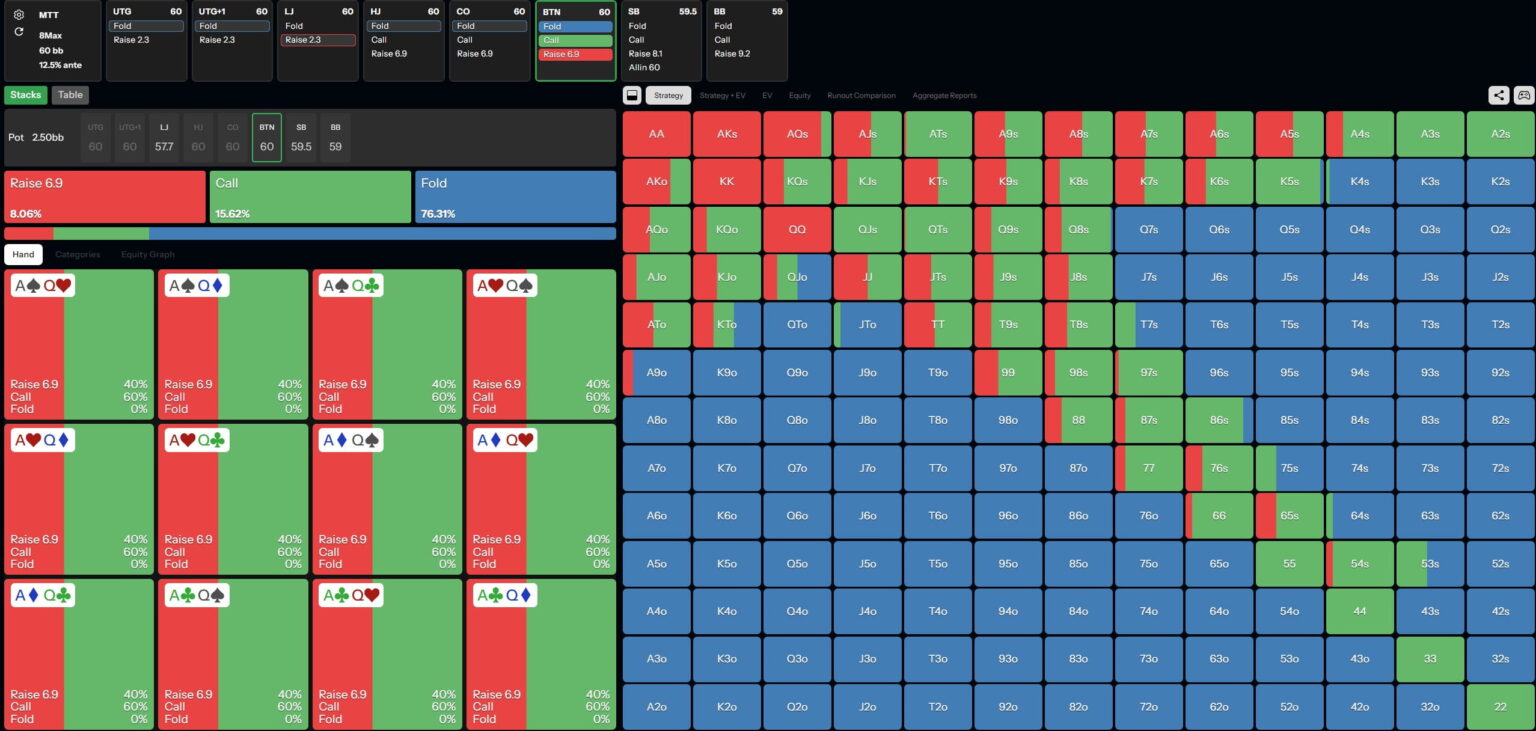Screen dimensions: 1536x731
Task: Select Raise 6.9 in the HJ card
Action: (404, 54)
